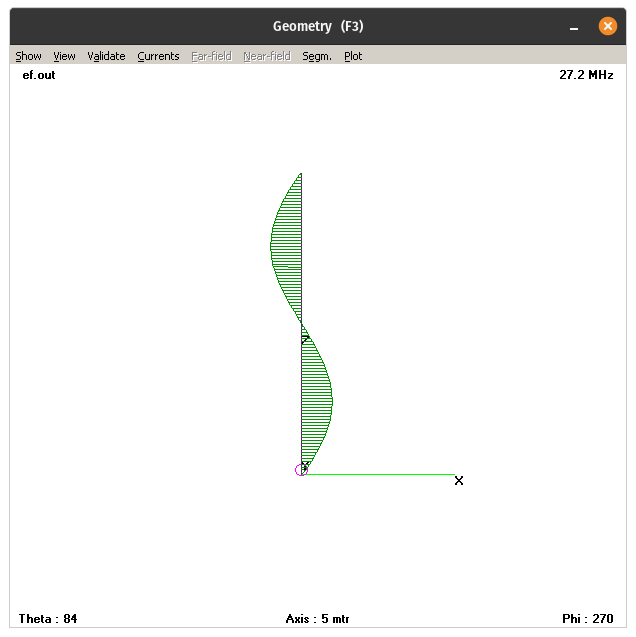
Task: Click the Axis : 5 mtr scale label
Action: (x=317, y=619)
